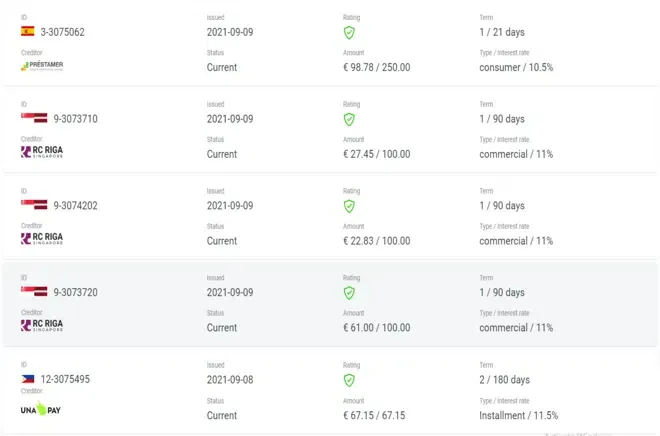Image resolution: width=660 pixels, height=436 pixels.
Task: Click the Spain flag beside loan 3-3075062
Action: click(28, 31)
